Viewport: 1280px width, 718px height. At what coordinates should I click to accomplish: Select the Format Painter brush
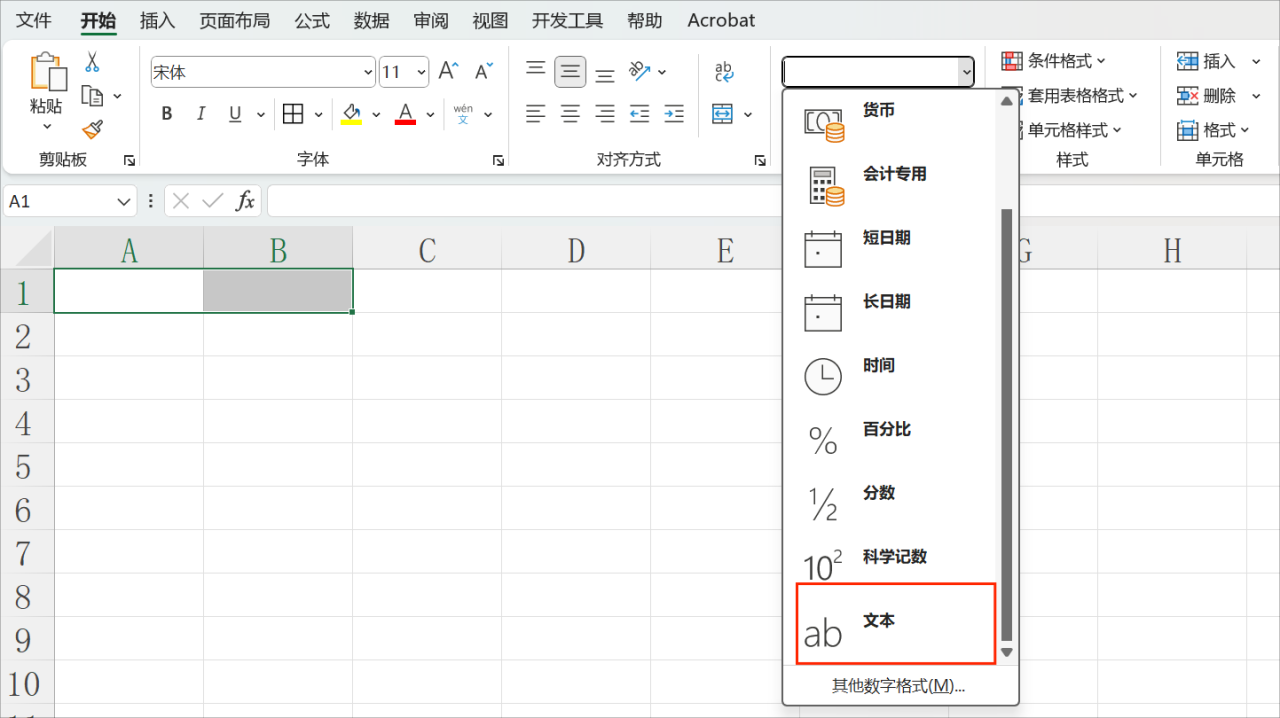click(x=92, y=129)
